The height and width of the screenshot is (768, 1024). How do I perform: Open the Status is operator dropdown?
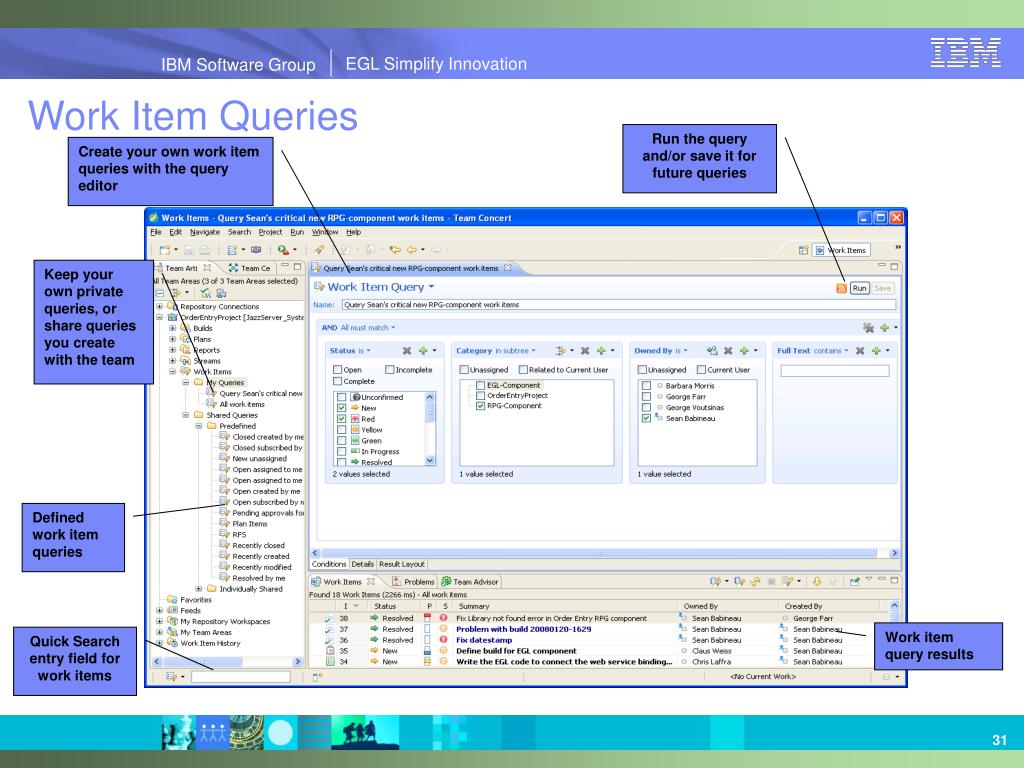click(368, 351)
